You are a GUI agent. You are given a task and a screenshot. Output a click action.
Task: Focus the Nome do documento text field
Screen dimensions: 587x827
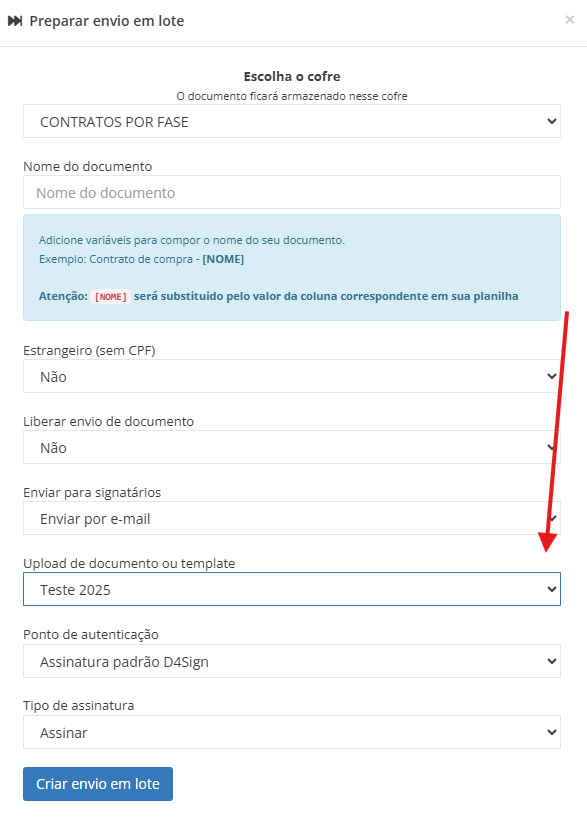click(x=292, y=193)
